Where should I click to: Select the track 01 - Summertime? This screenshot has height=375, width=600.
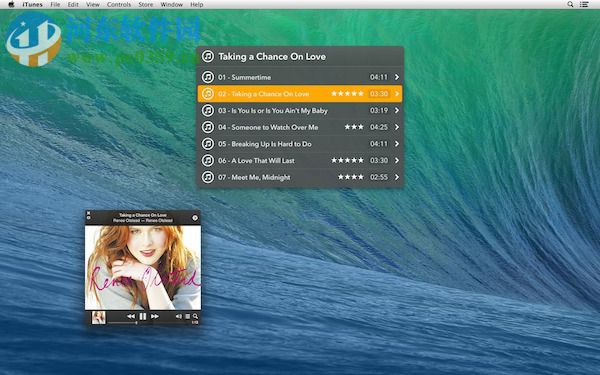(x=300, y=77)
